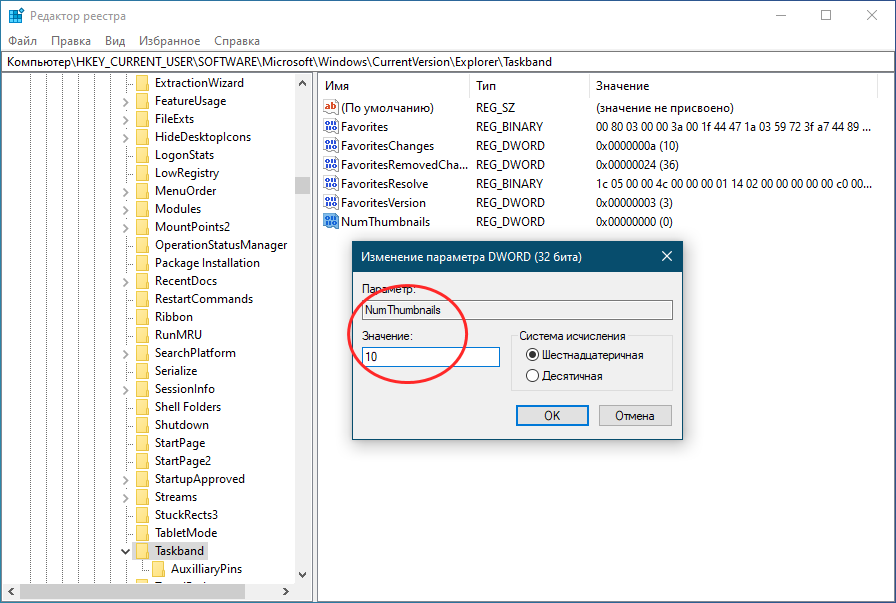Cancel the dialog with Отмена
896x603 pixels.
pyautogui.click(x=635, y=416)
